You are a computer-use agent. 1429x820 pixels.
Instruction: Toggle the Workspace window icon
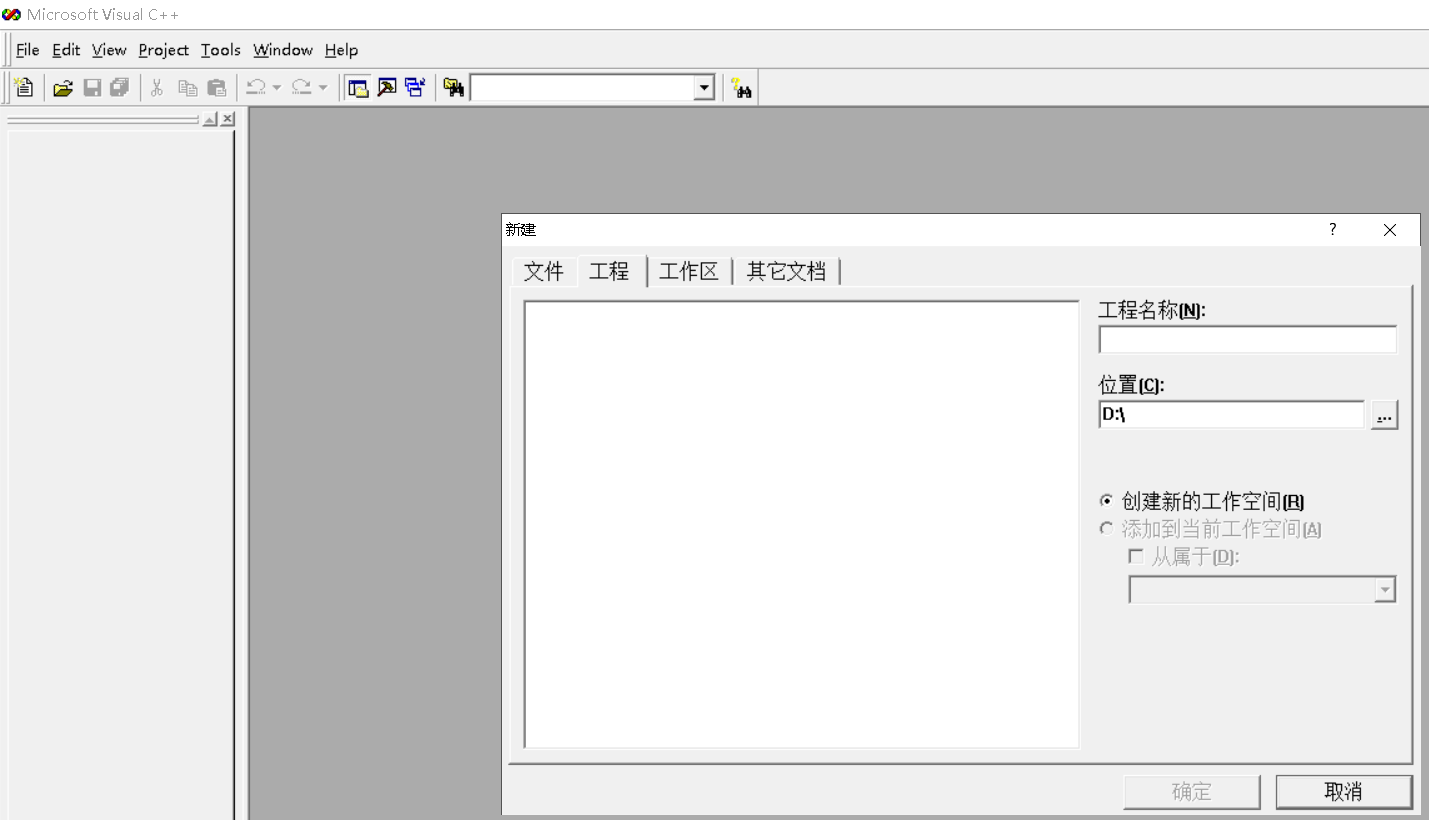point(358,88)
